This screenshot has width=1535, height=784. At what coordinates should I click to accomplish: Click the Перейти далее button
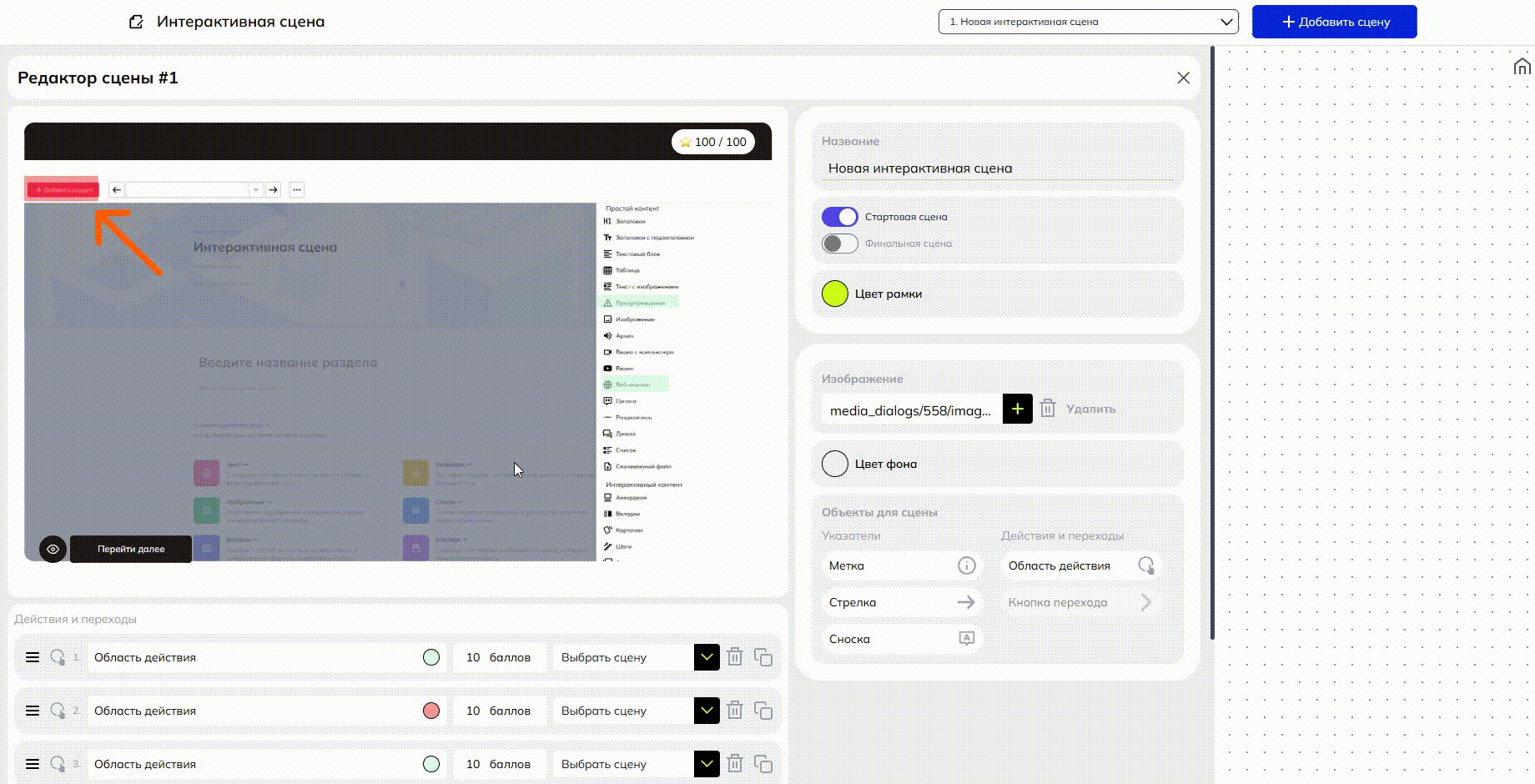(131, 549)
